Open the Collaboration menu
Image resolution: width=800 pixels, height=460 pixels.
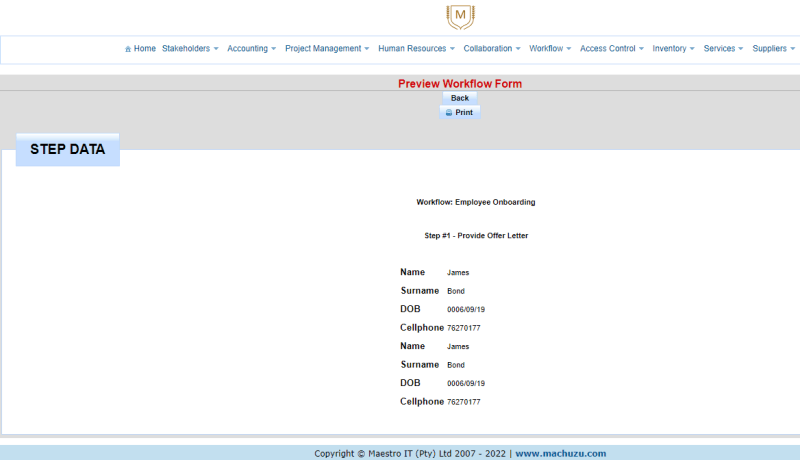click(x=492, y=48)
